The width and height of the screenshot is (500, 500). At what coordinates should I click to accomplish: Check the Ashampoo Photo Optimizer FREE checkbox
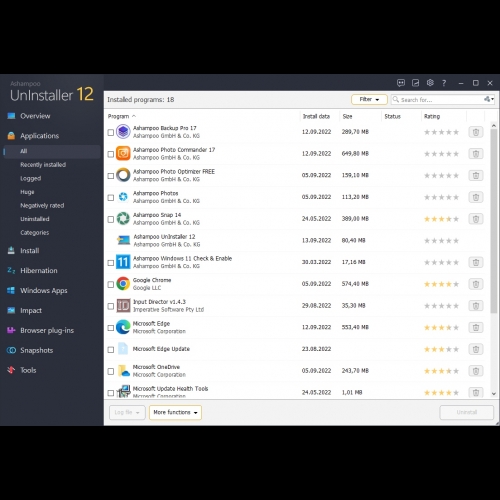point(111,176)
